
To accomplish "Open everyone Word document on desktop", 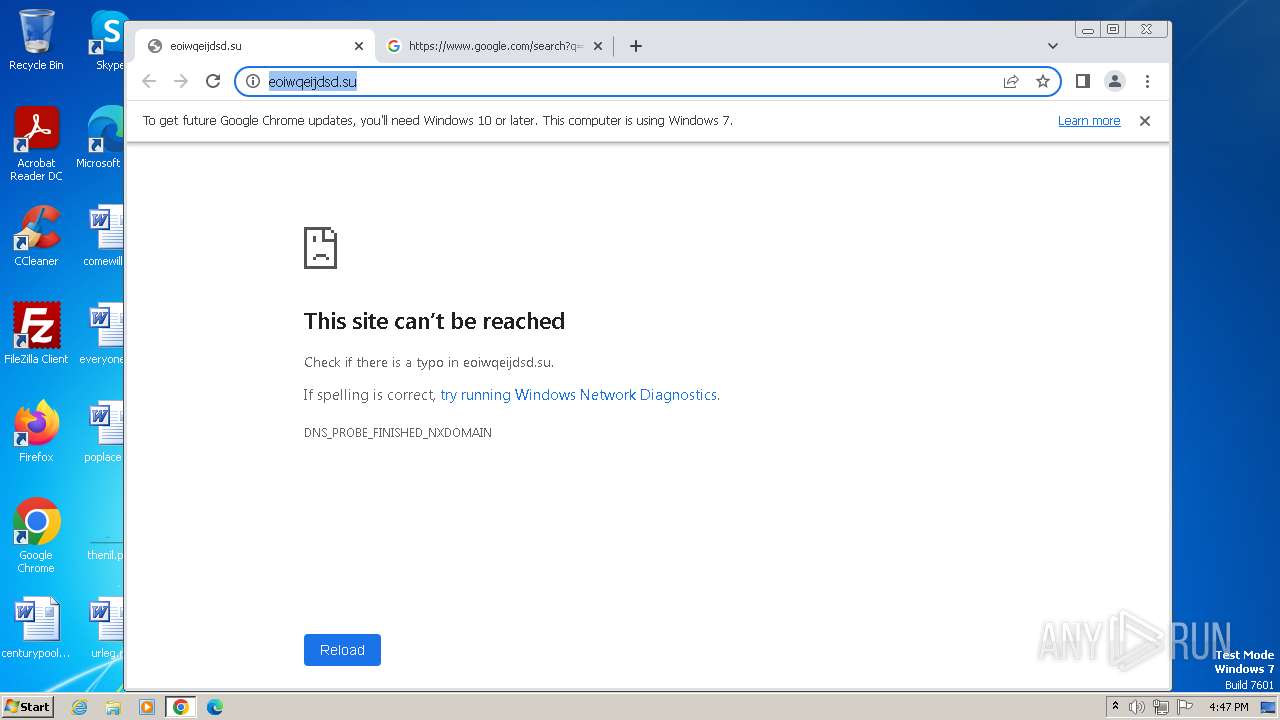I will tap(102, 334).
